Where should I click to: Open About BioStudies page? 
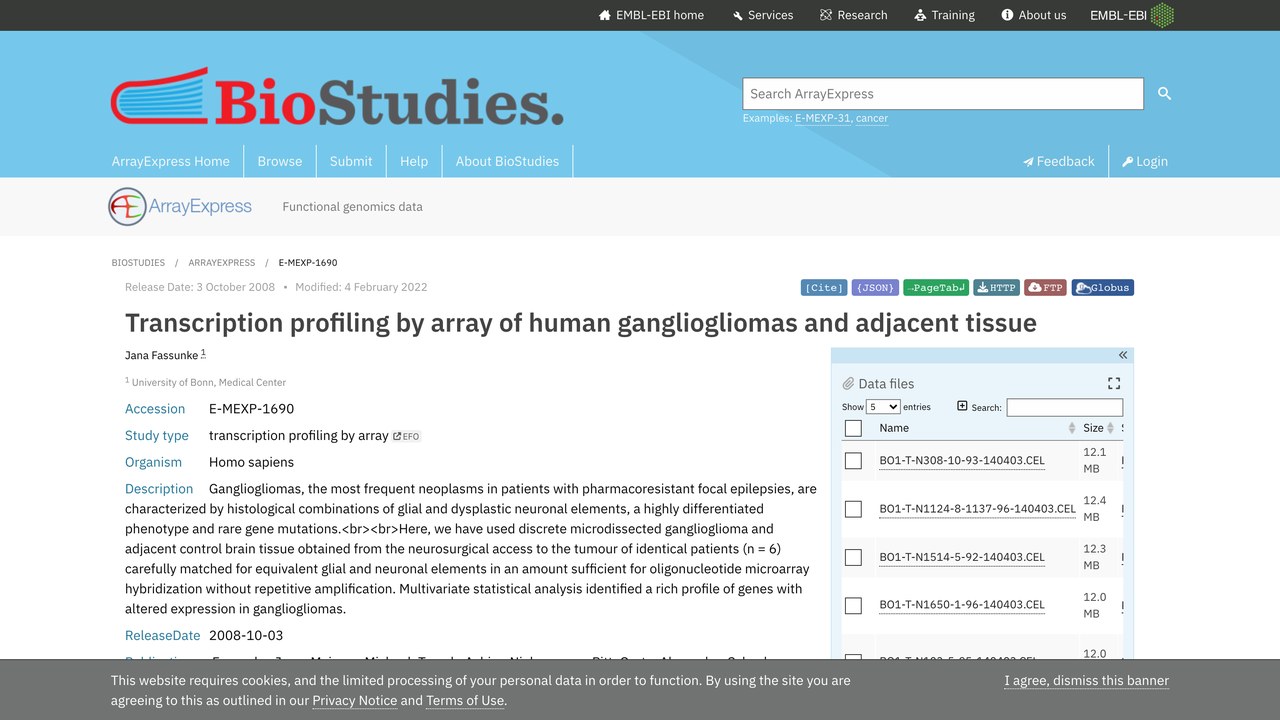tap(507, 161)
